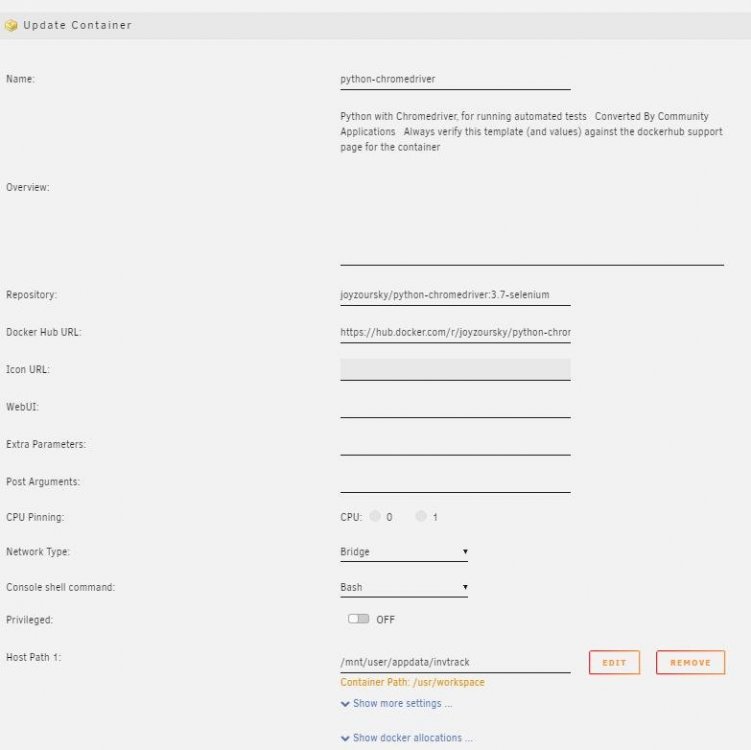This screenshot has height=750, width=751.
Task: Click the empty Icon URL field
Action: pyautogui.click(x=455, y=370)
